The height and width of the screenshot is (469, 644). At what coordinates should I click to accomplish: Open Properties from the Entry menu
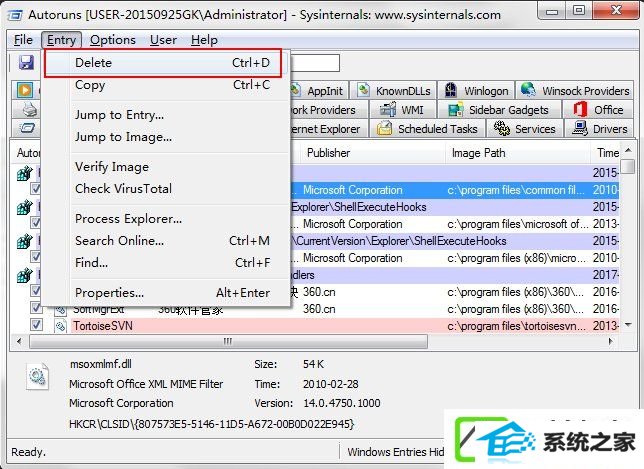166,293
